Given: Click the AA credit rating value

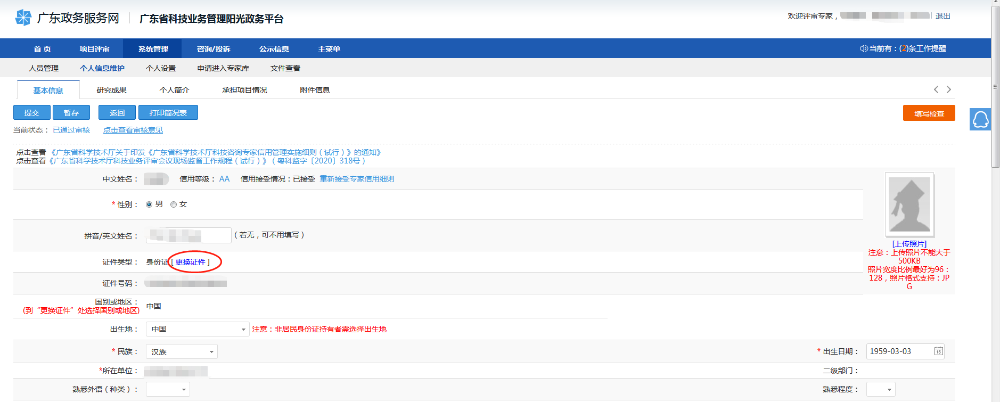Looking at the screenshot, I should point(224,179).
